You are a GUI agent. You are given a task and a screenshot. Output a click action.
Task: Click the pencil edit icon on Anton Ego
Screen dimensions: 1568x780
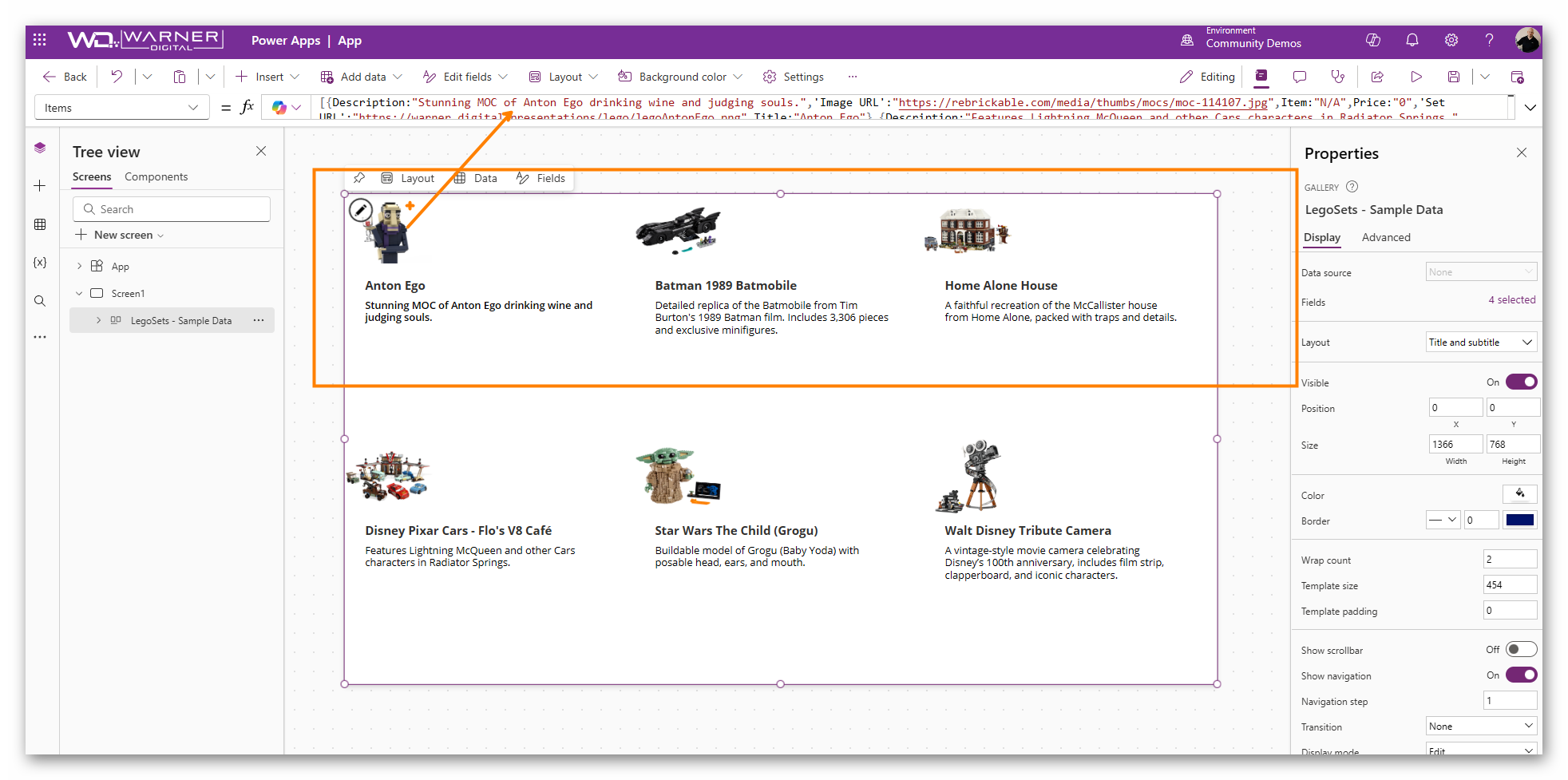tap(361, 210)
